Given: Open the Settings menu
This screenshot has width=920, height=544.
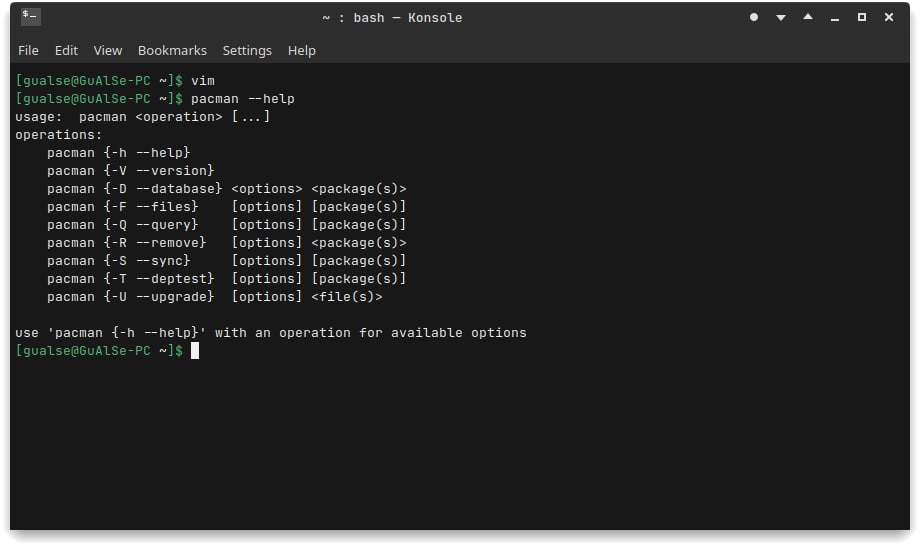Looking at the screenshot, I should coord(247,50).
